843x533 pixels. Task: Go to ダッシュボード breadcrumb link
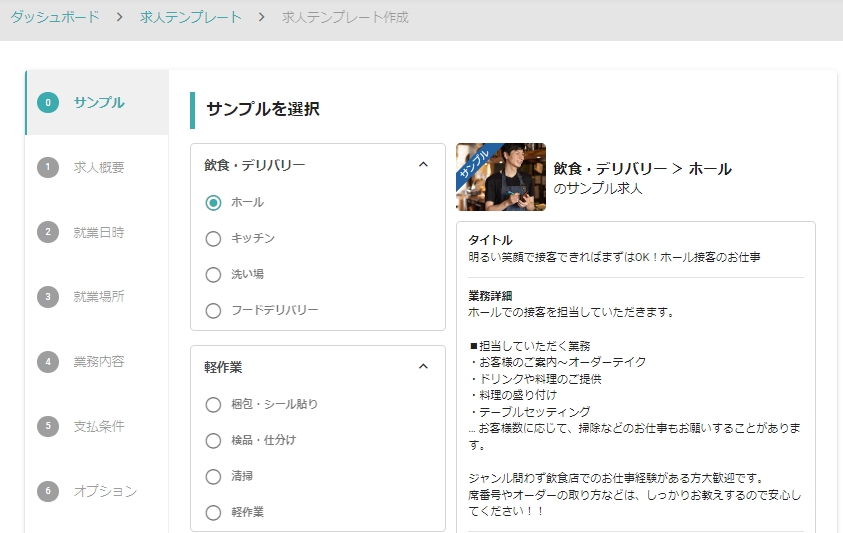(55, 17)
